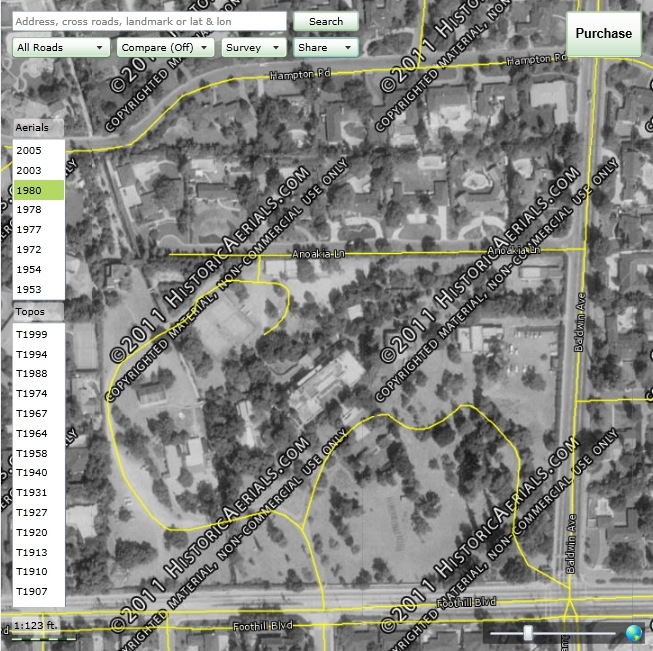Image resolution: width=653 pixels, height=651 pixels.
Task: Choose the T1927 topo map
Action: [39, 513]
